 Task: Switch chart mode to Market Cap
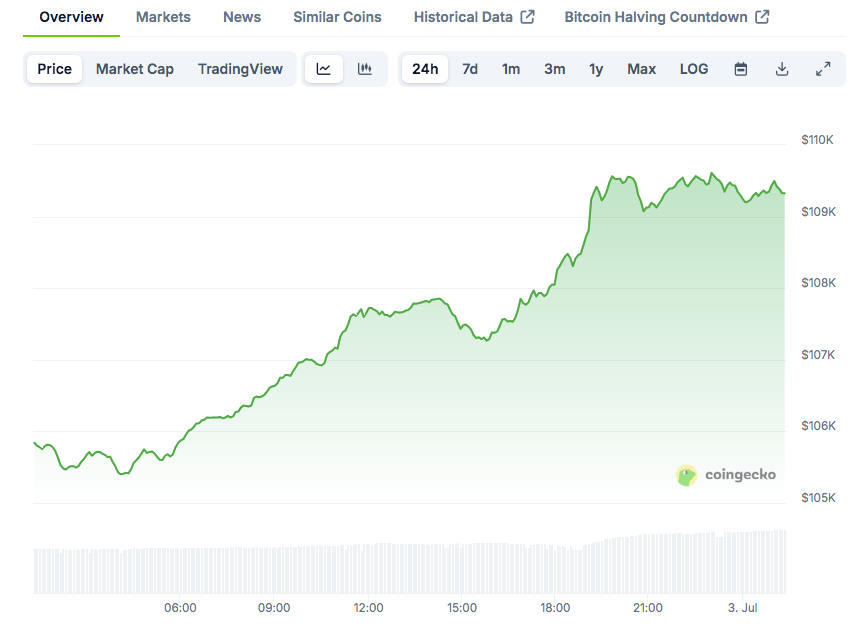135,69
